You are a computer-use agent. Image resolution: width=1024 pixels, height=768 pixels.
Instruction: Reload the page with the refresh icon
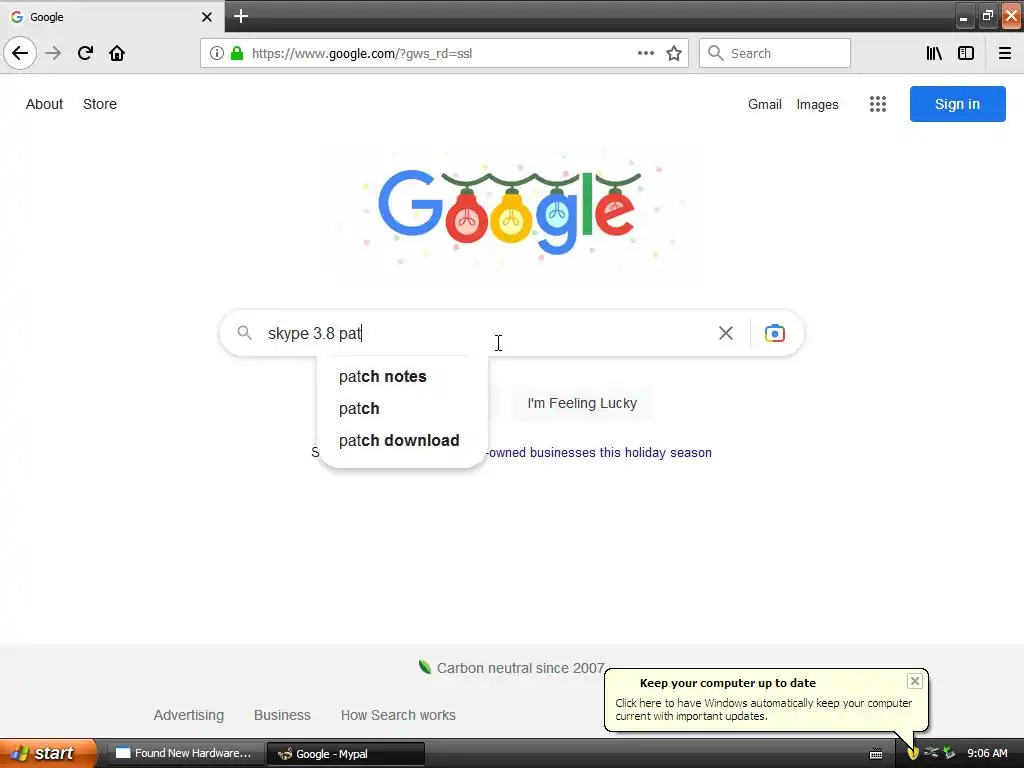tap(85, 53)
